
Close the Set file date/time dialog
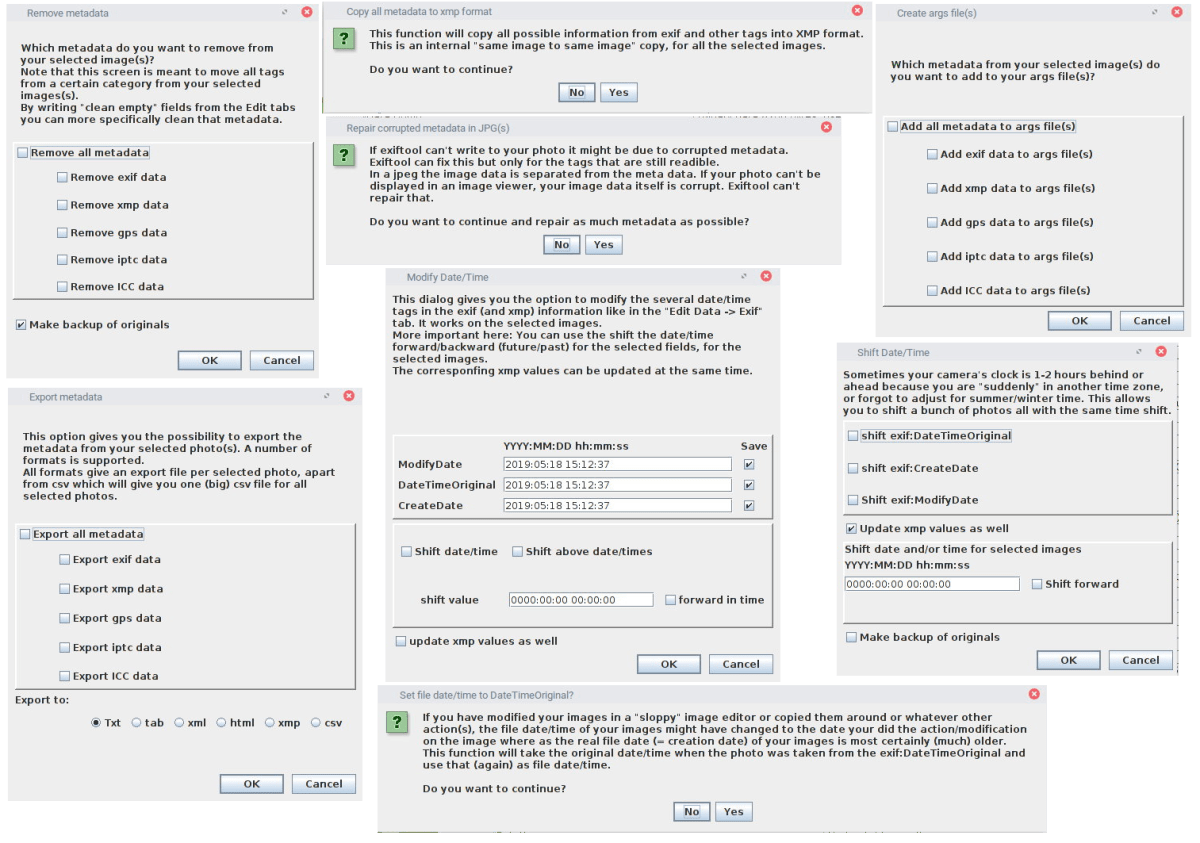point(1034,694)
